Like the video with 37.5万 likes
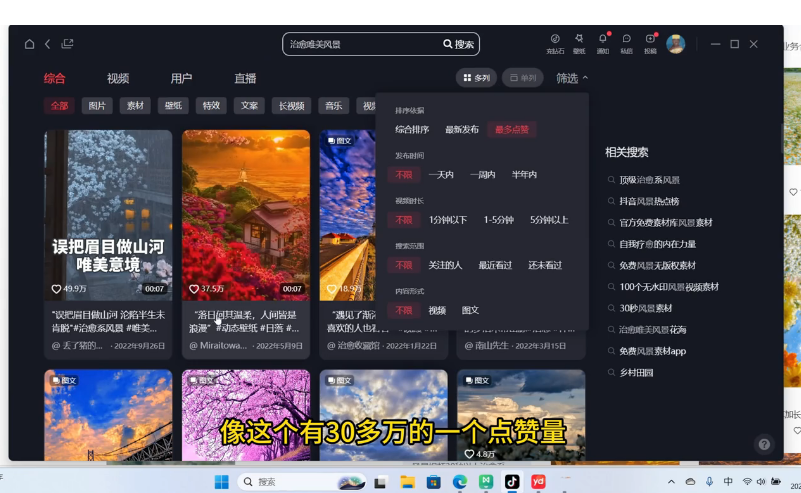 (194, 289)
